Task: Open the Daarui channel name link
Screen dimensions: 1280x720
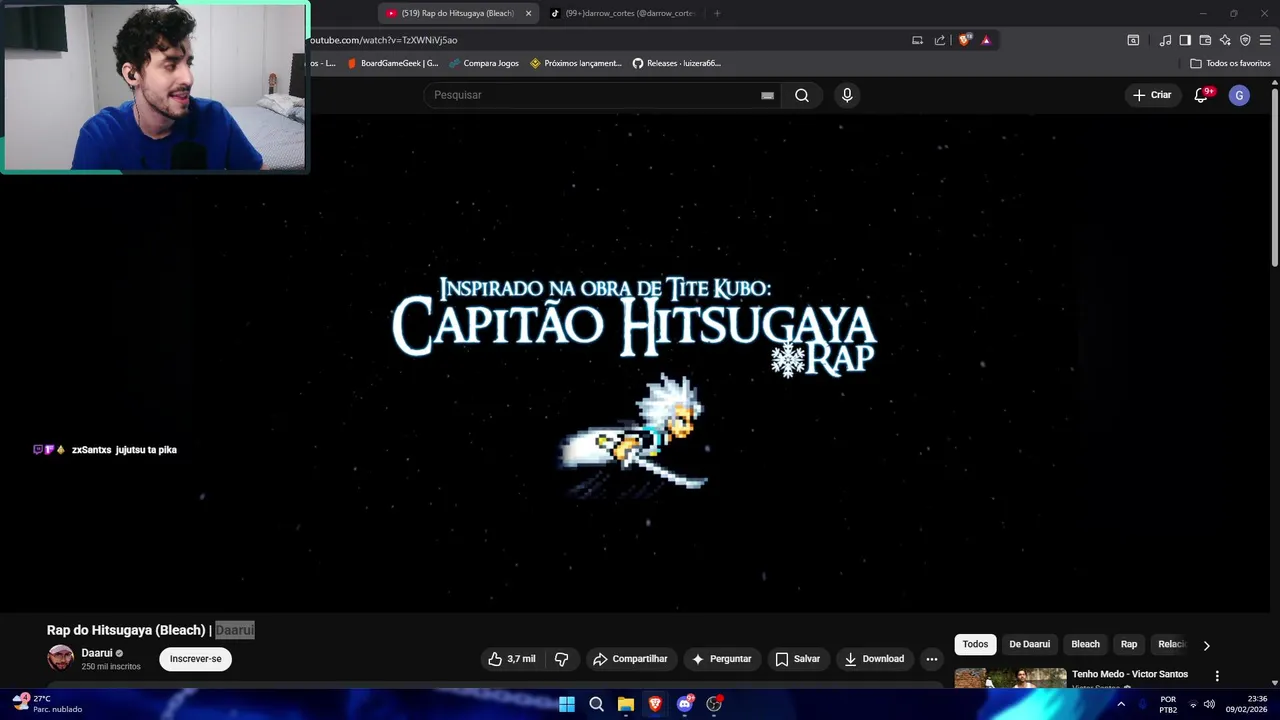Action: [97, 653]
